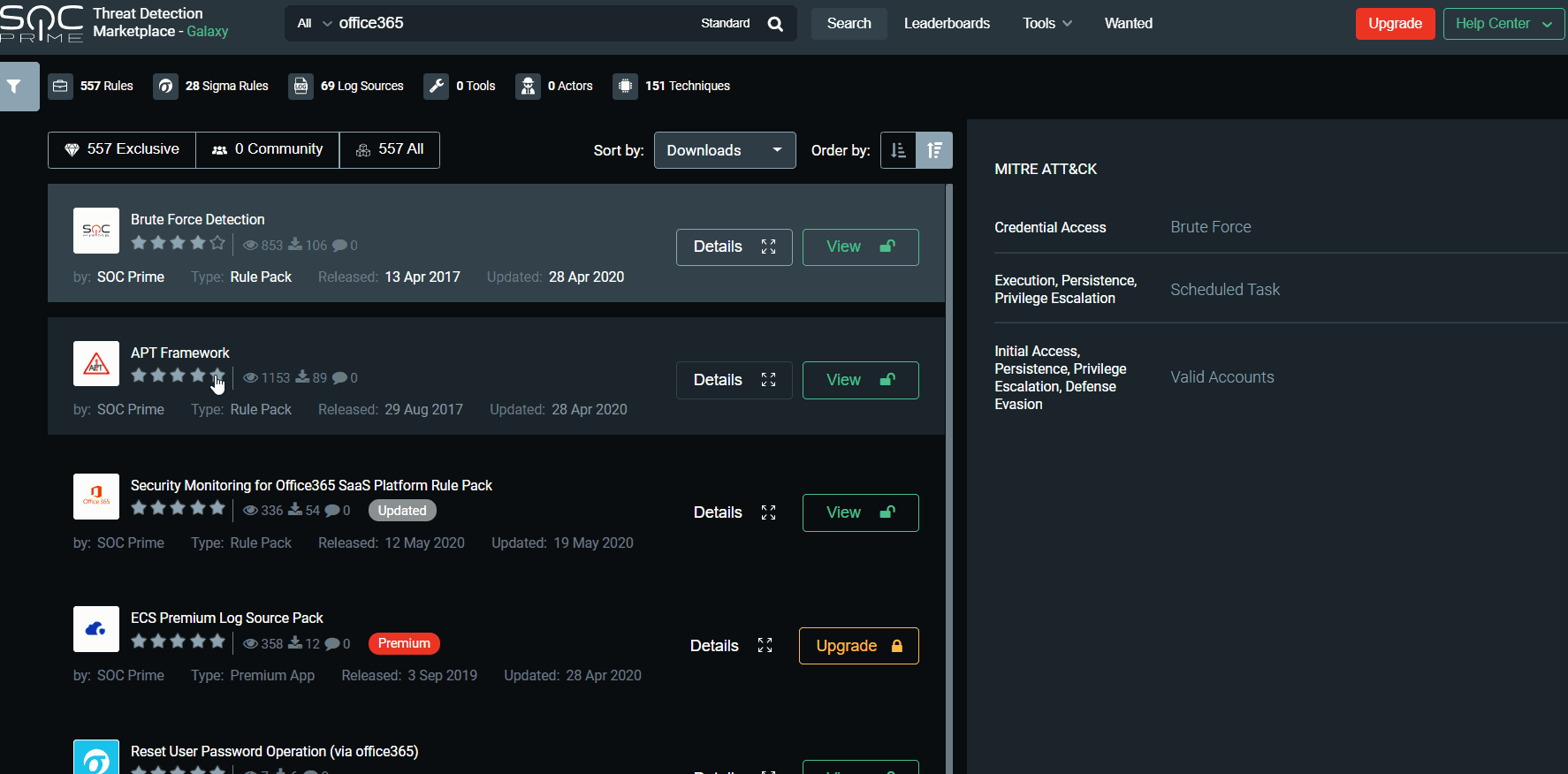Focus the office365 search field
This screenshot has width=1568, height=774.
click(513, 24)
